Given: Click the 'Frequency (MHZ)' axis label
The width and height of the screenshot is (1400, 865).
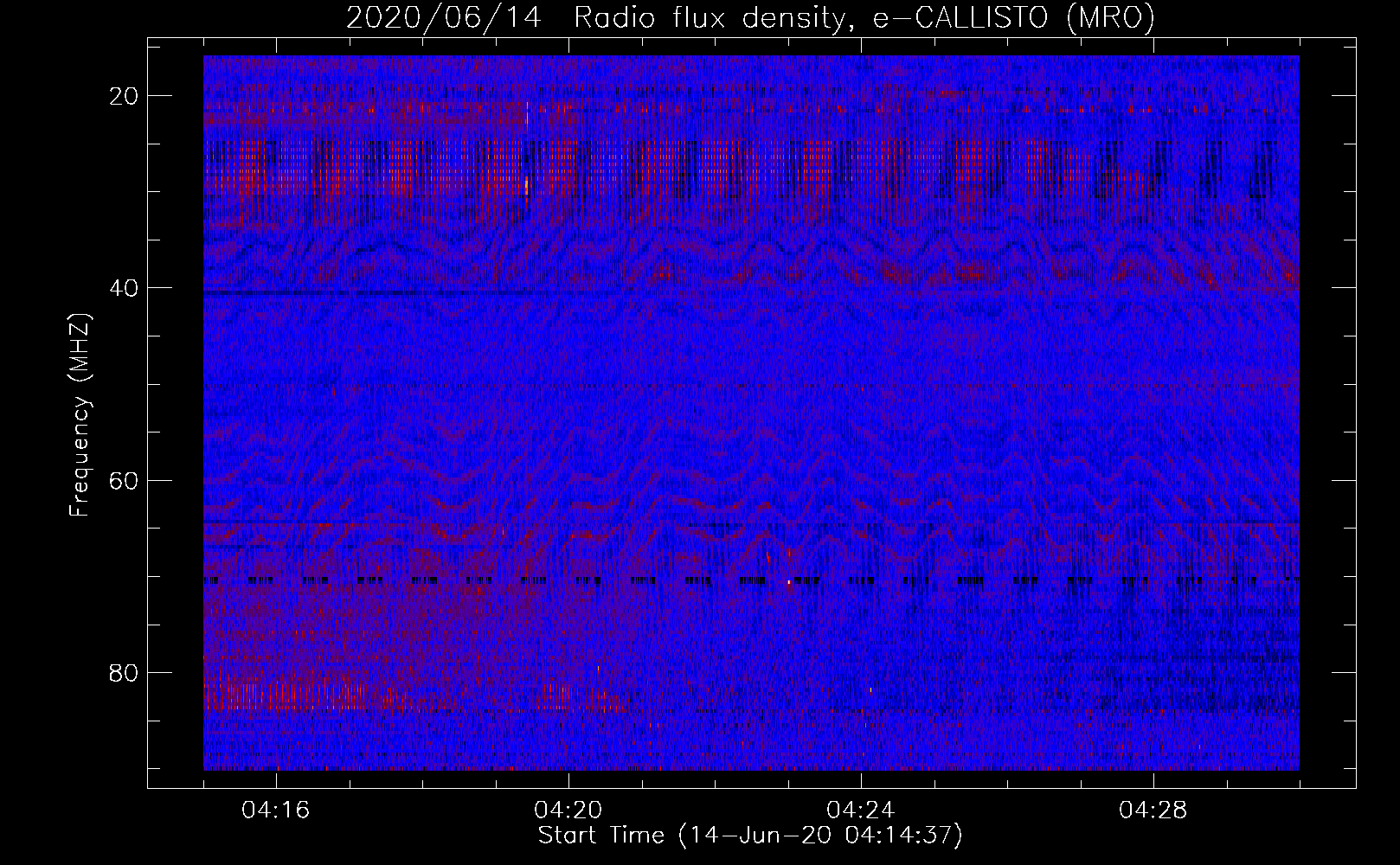Looking at the screenshot, I should [x=80, y=415].
